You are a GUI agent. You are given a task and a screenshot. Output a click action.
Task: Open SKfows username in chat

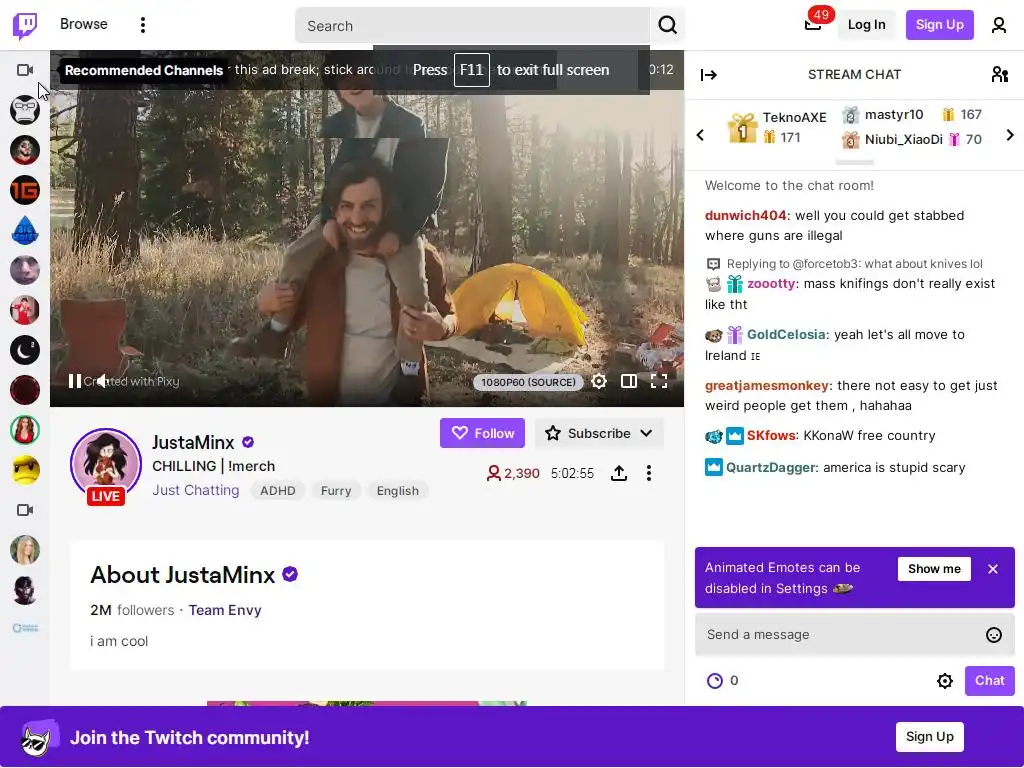771,436
